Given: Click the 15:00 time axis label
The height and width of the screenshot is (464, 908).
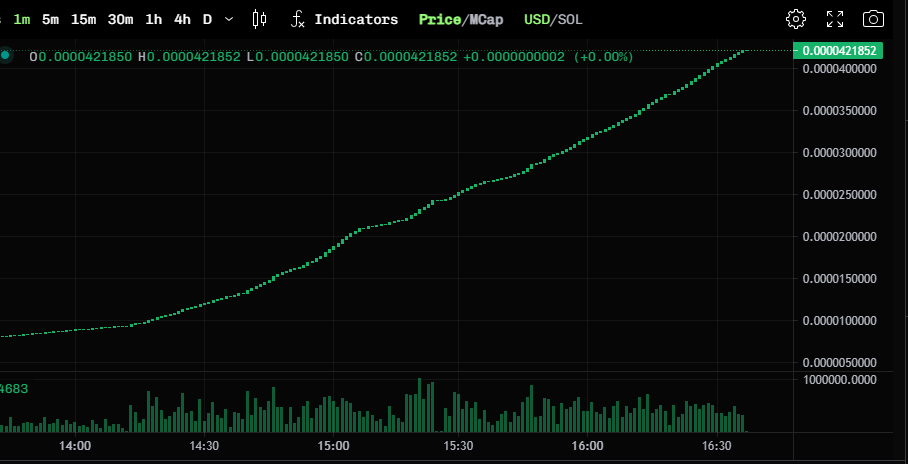Looking at the screenshot, I should click(x=334, y=447).
